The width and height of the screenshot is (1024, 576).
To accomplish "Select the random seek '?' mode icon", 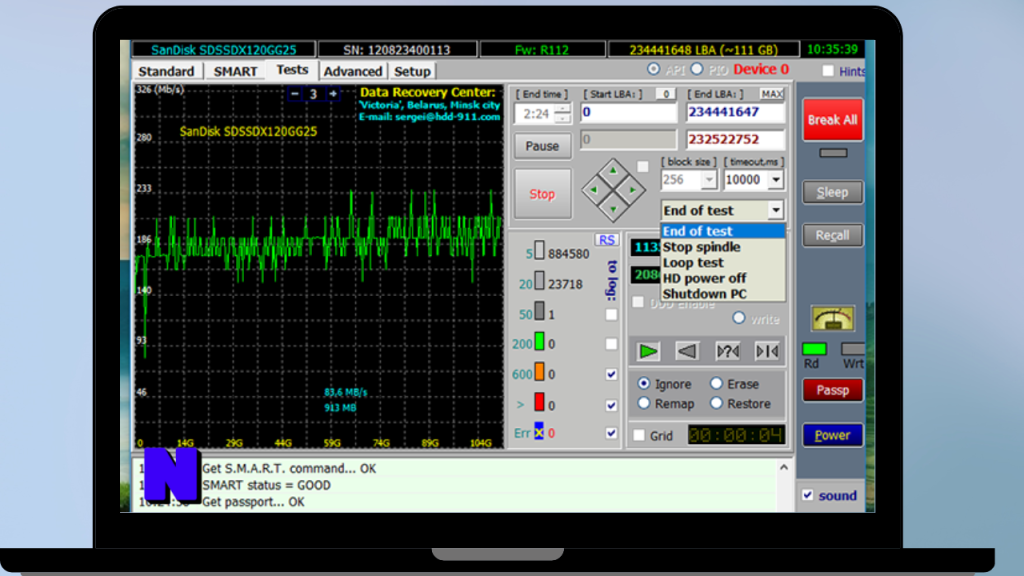I will 728,351.
